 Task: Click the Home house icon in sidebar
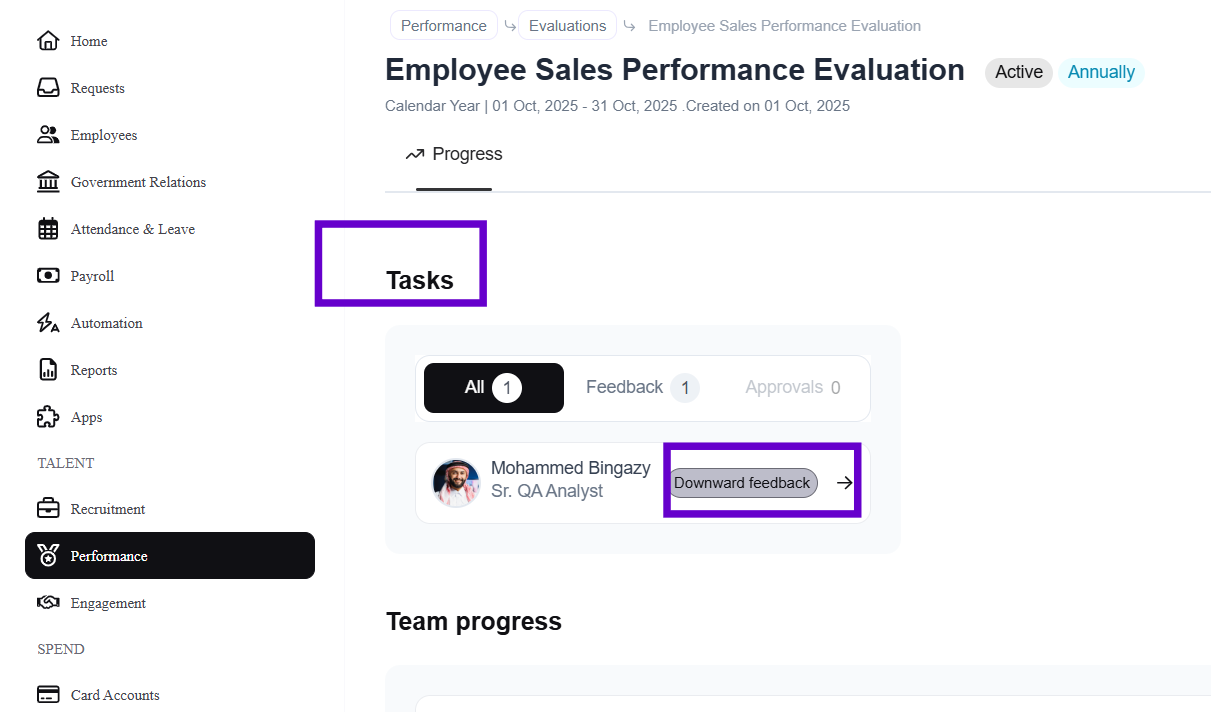(48, 41)
